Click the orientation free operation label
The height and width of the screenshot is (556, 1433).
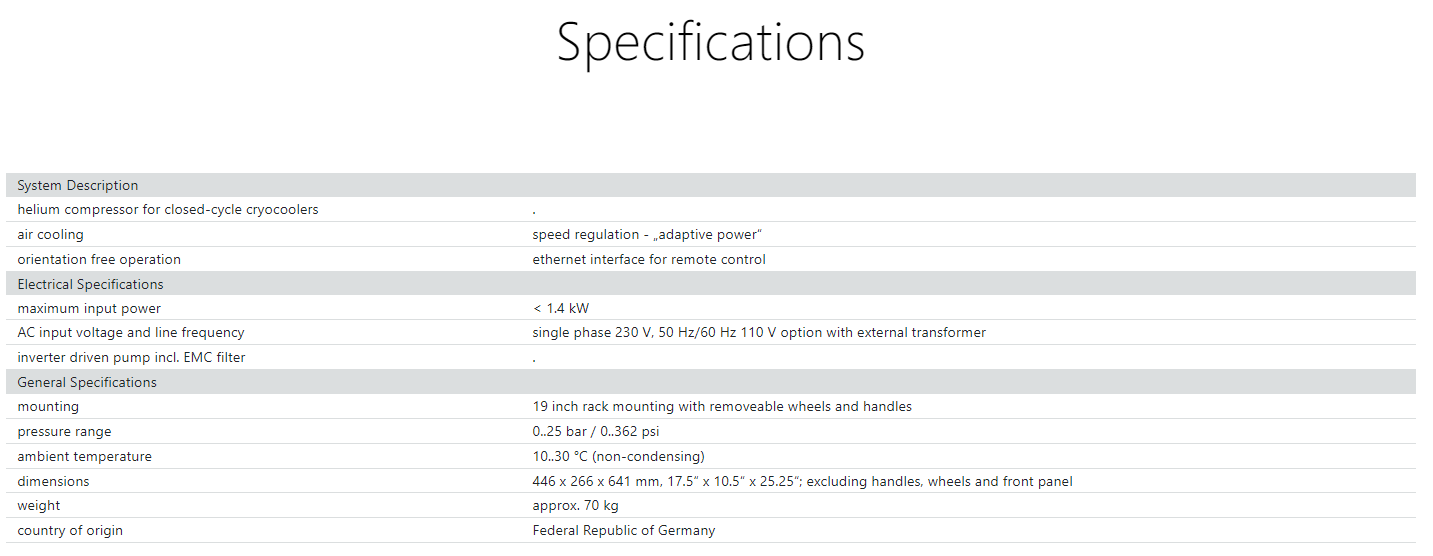point(99,259)
